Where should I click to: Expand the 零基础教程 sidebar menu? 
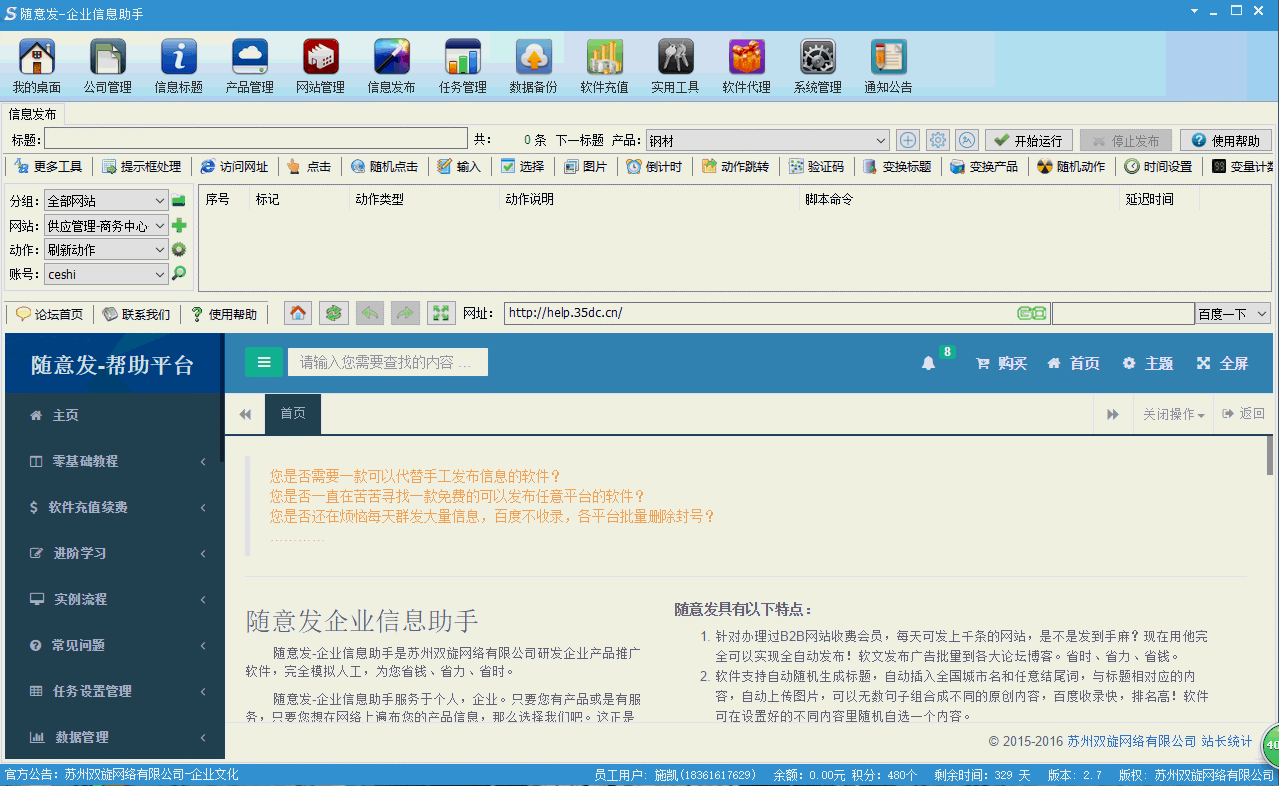pyautogui.click(x=115, y=461)
